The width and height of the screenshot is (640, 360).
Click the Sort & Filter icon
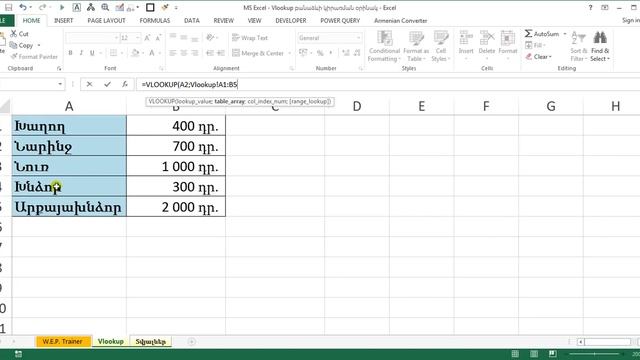click(x=578, y=38)
